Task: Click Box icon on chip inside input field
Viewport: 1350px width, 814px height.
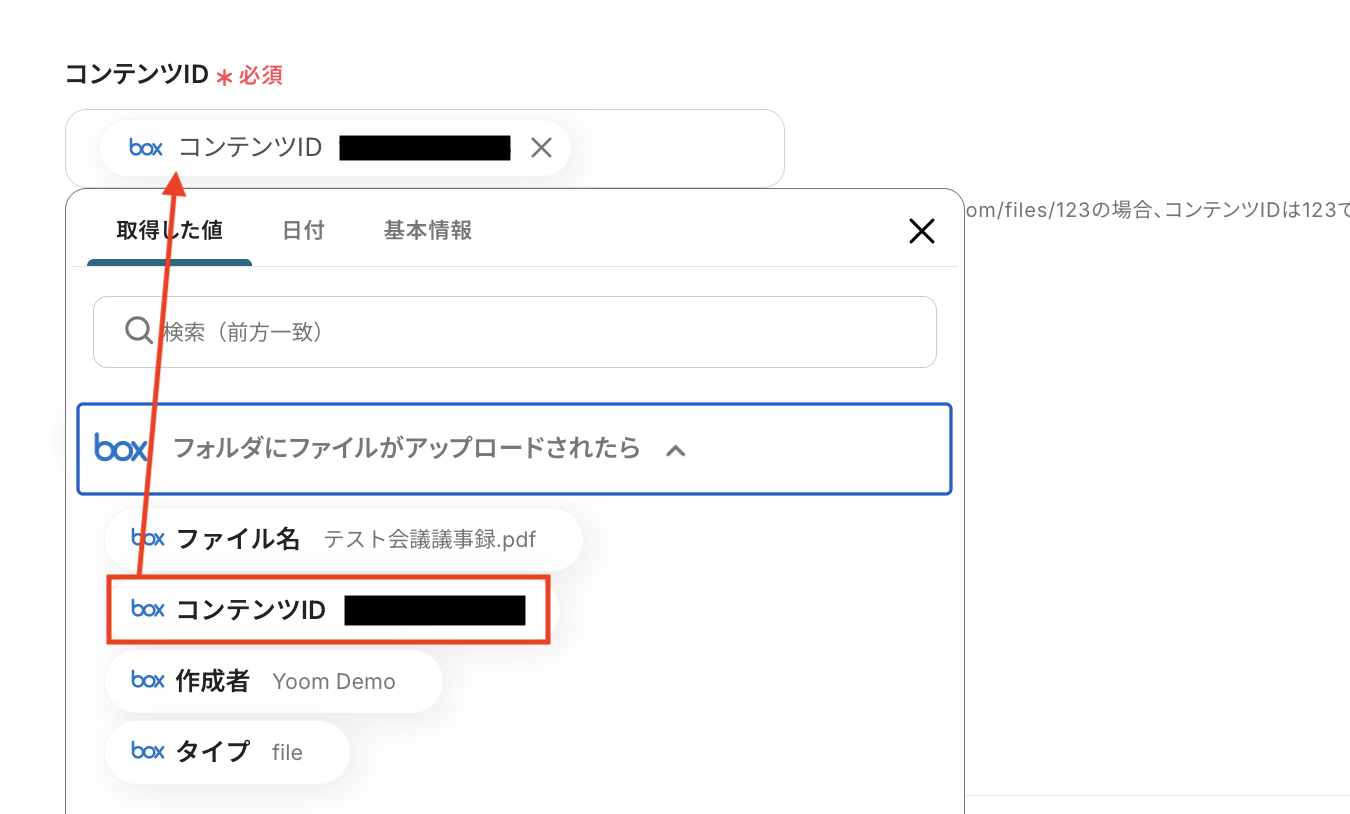Action: point(146,148)
